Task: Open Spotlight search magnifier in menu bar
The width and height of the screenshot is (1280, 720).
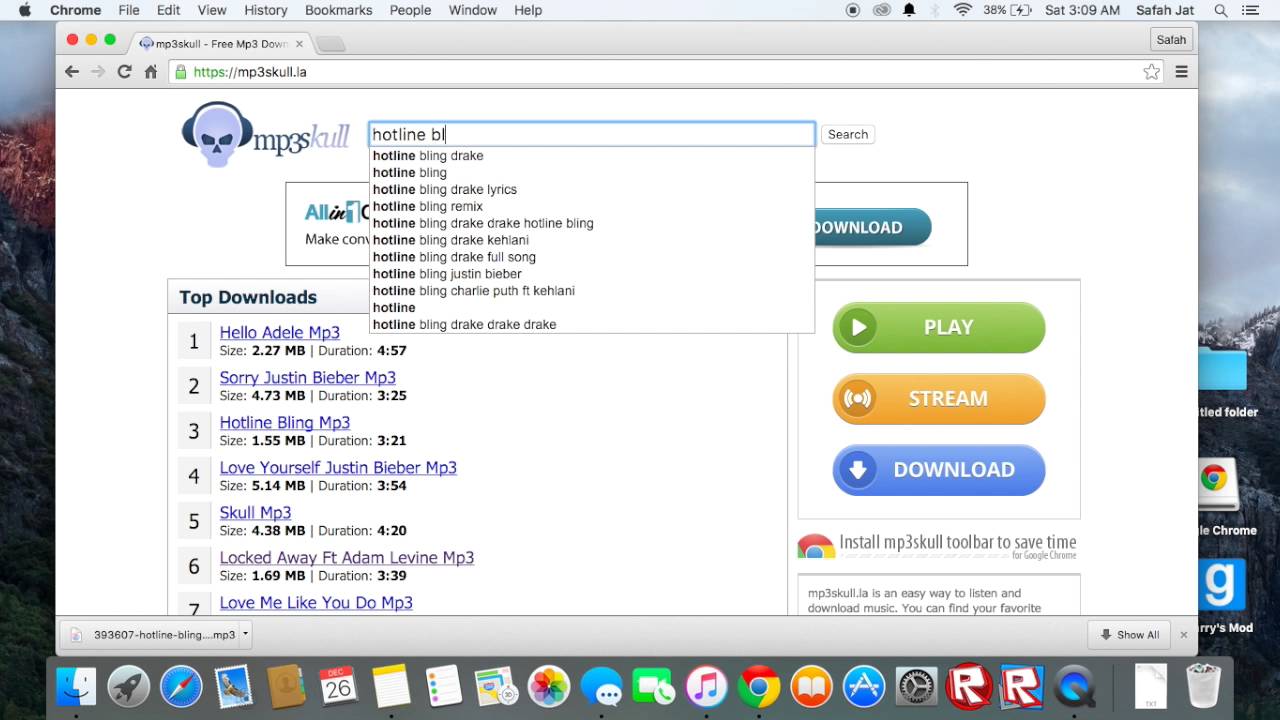Action: (1221, 10)
